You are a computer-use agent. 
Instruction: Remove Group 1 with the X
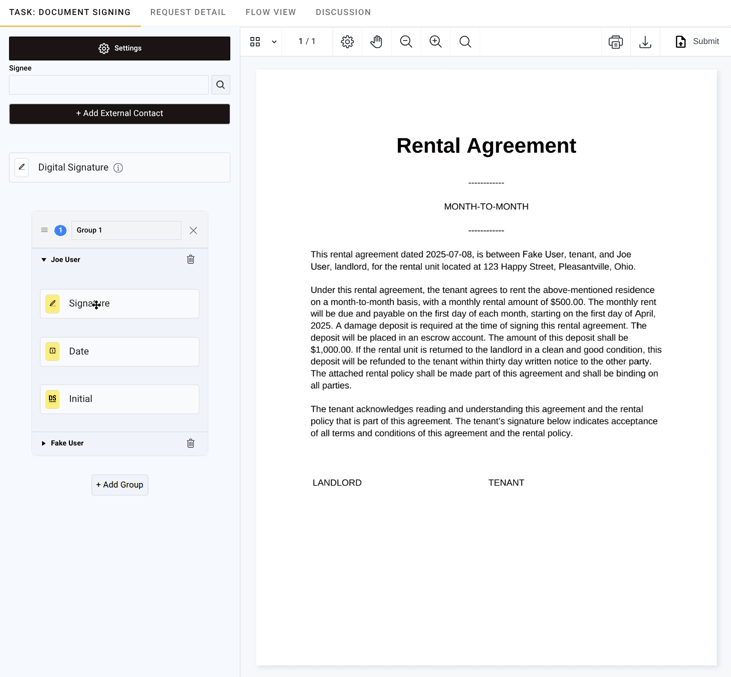point(193,230)
